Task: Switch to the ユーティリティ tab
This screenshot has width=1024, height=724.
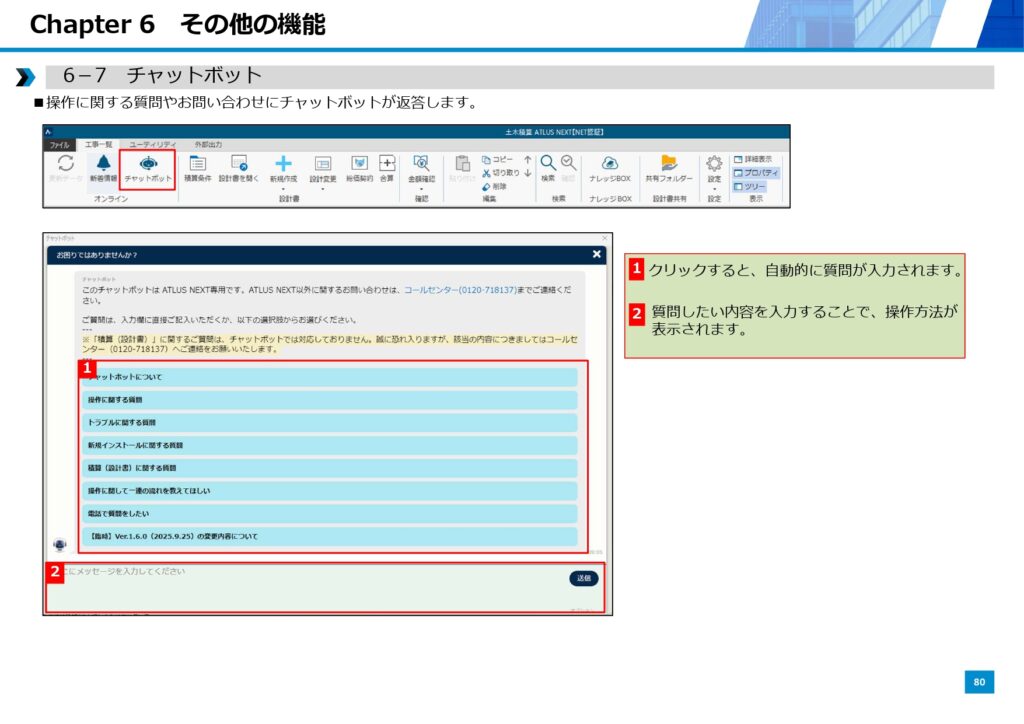Action: coord(152,145)
